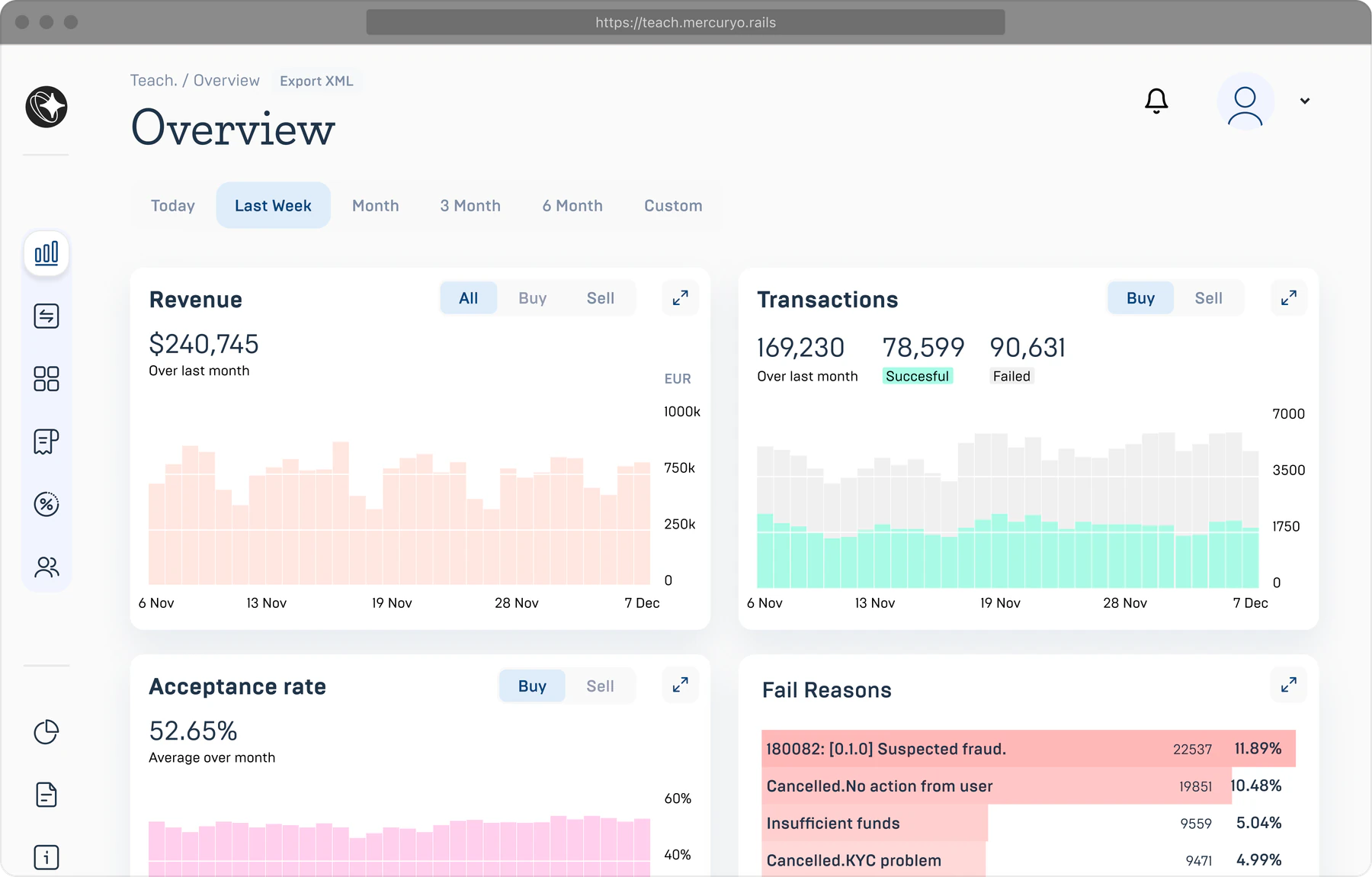The height and width of the screenshot is (877, 1372).
Task: Expand the Revenue chart to fullscreen
Action: click(680, 298)
